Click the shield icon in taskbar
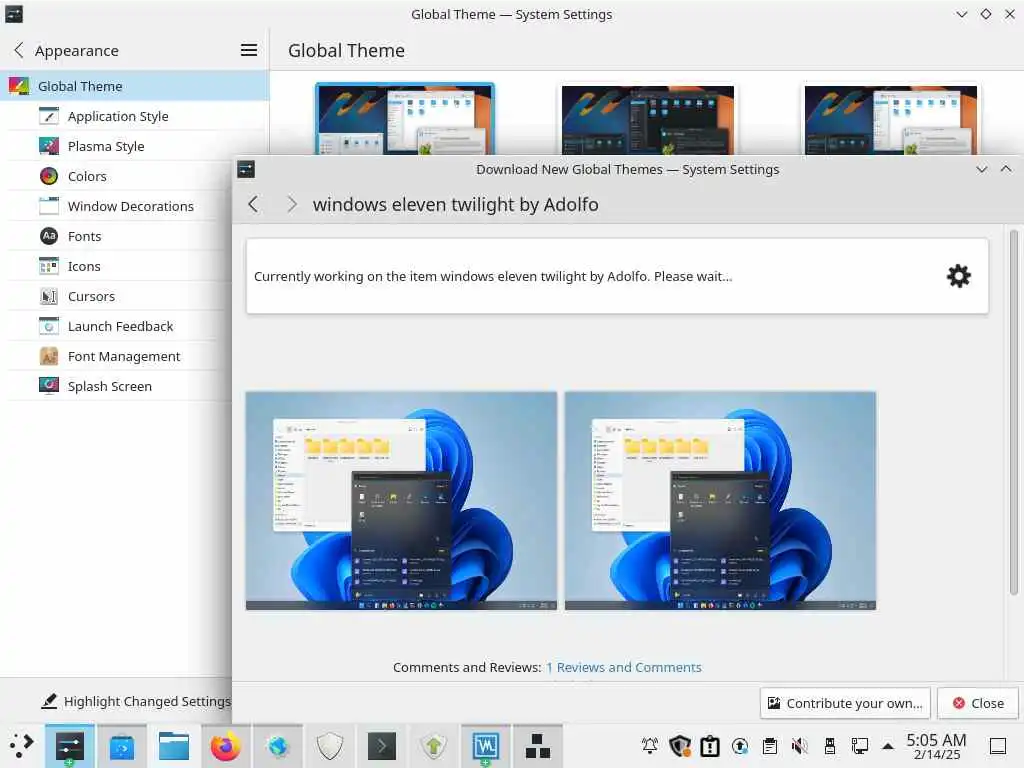 (x=329, y=746)
